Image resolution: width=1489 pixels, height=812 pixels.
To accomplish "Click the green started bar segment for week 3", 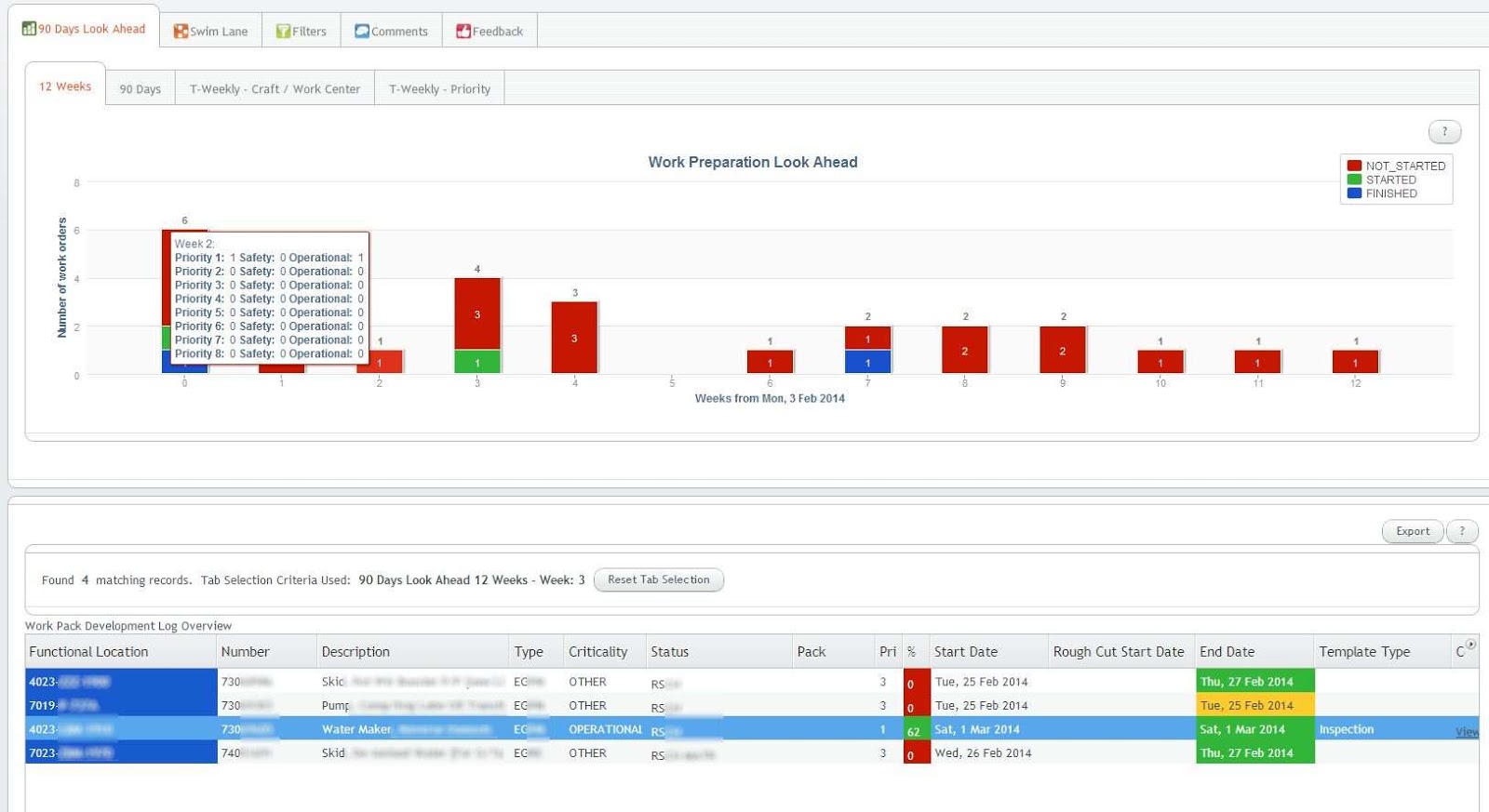I will point(477,362).
